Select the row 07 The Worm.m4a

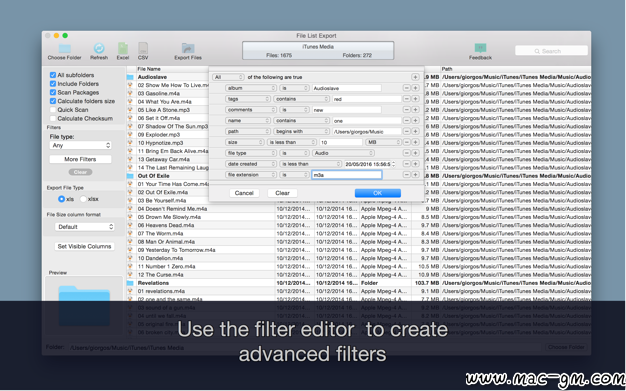click(359, 234)
